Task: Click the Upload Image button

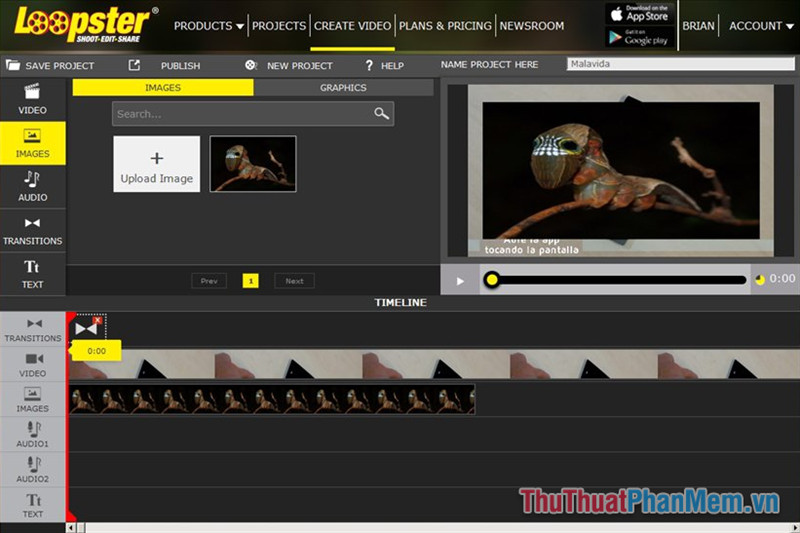Action: tap(157, 164)
